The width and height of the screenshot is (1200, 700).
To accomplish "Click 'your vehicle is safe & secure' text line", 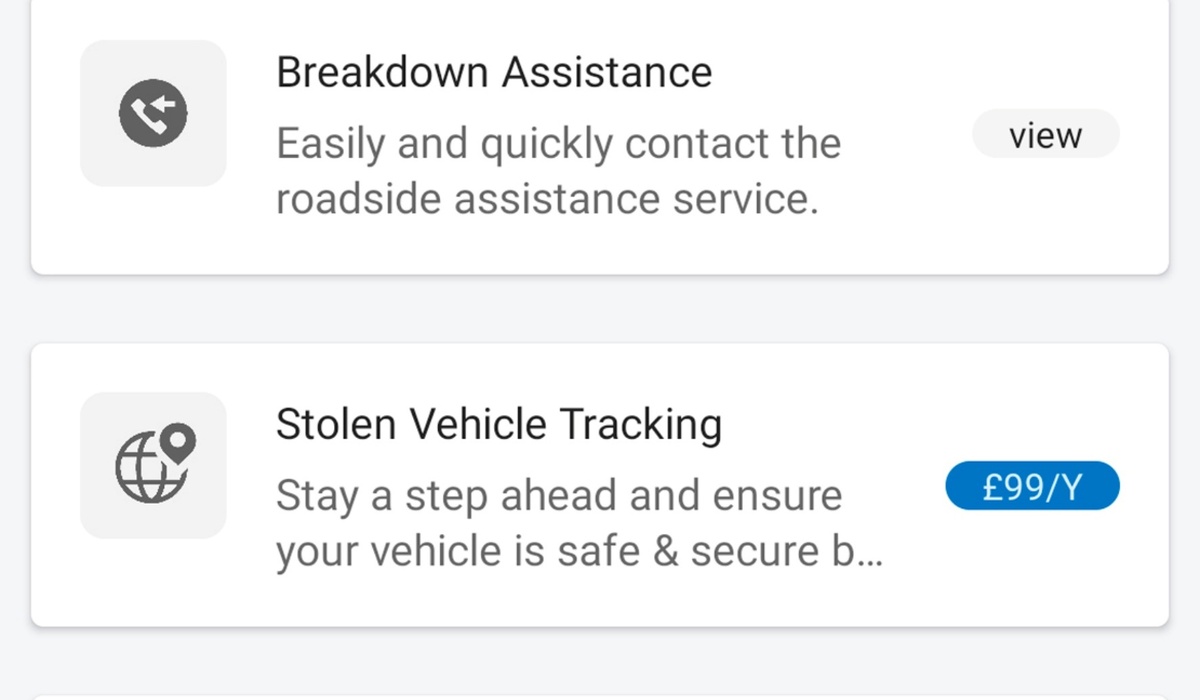I will tap(550, 551).
